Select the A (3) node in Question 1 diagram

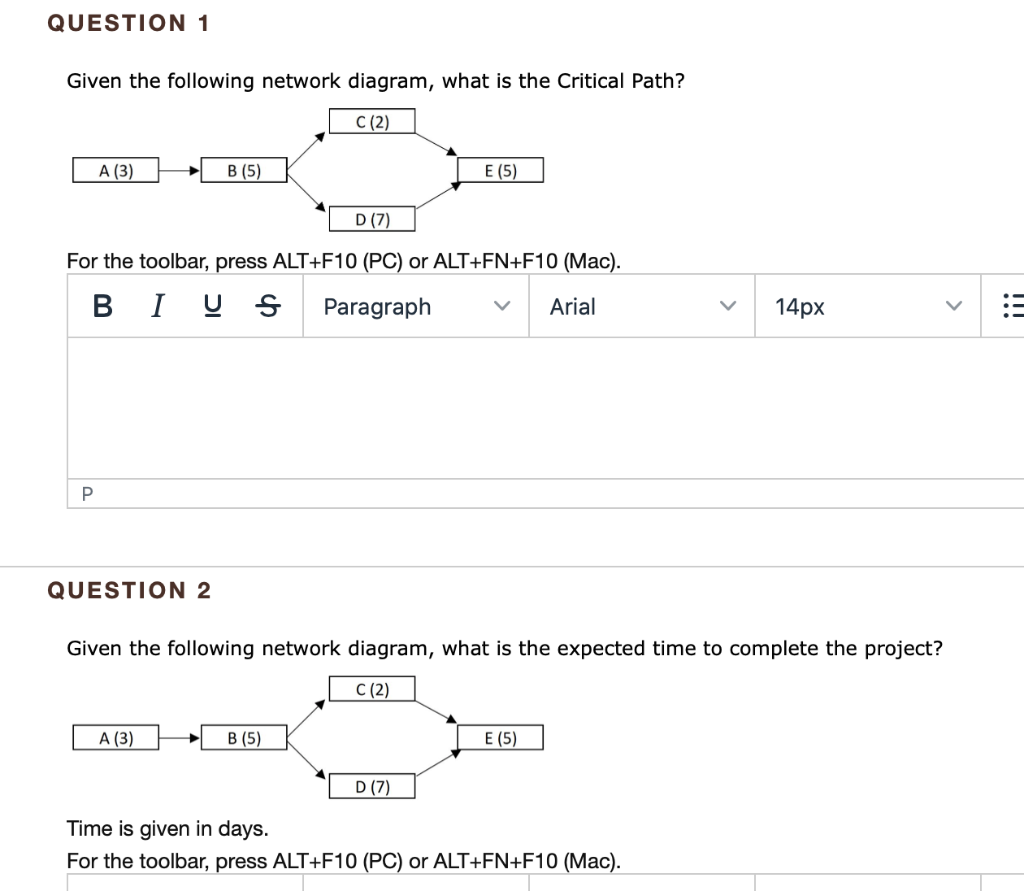coord(114,169)
